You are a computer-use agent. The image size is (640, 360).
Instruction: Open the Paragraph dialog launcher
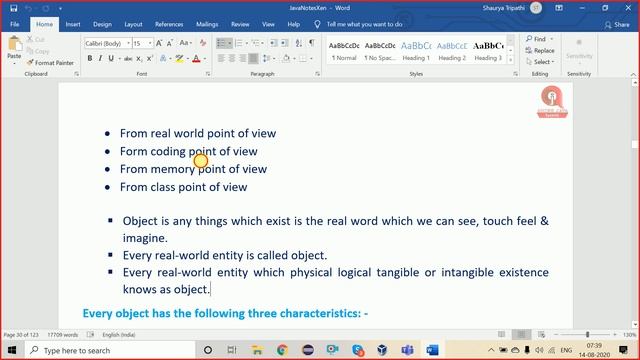[317, 74]
